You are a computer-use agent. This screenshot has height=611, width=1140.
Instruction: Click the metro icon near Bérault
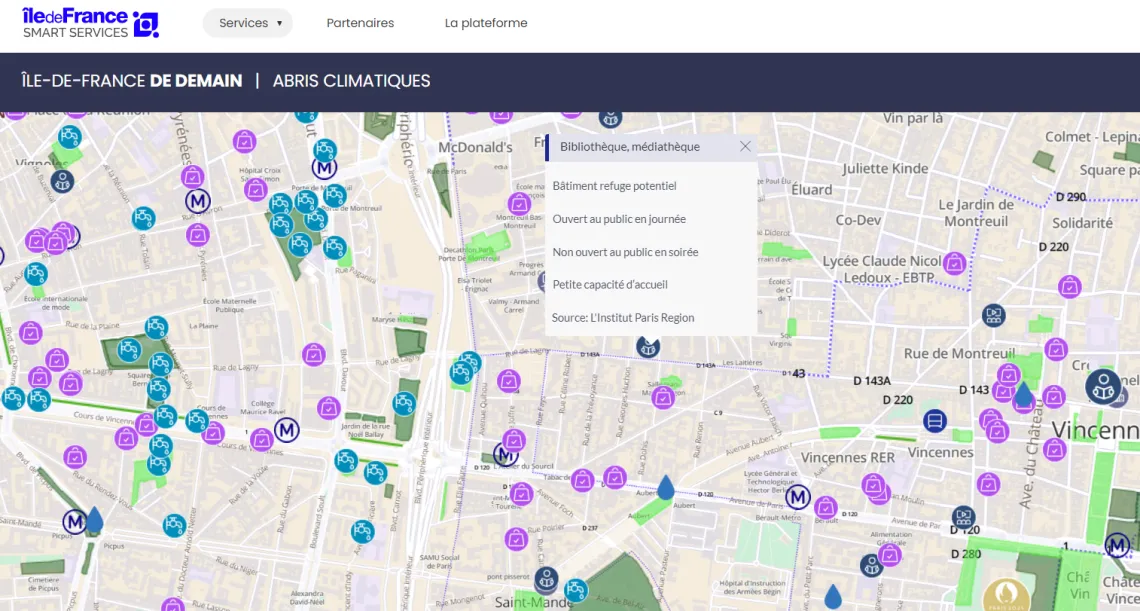pos(797,497)
